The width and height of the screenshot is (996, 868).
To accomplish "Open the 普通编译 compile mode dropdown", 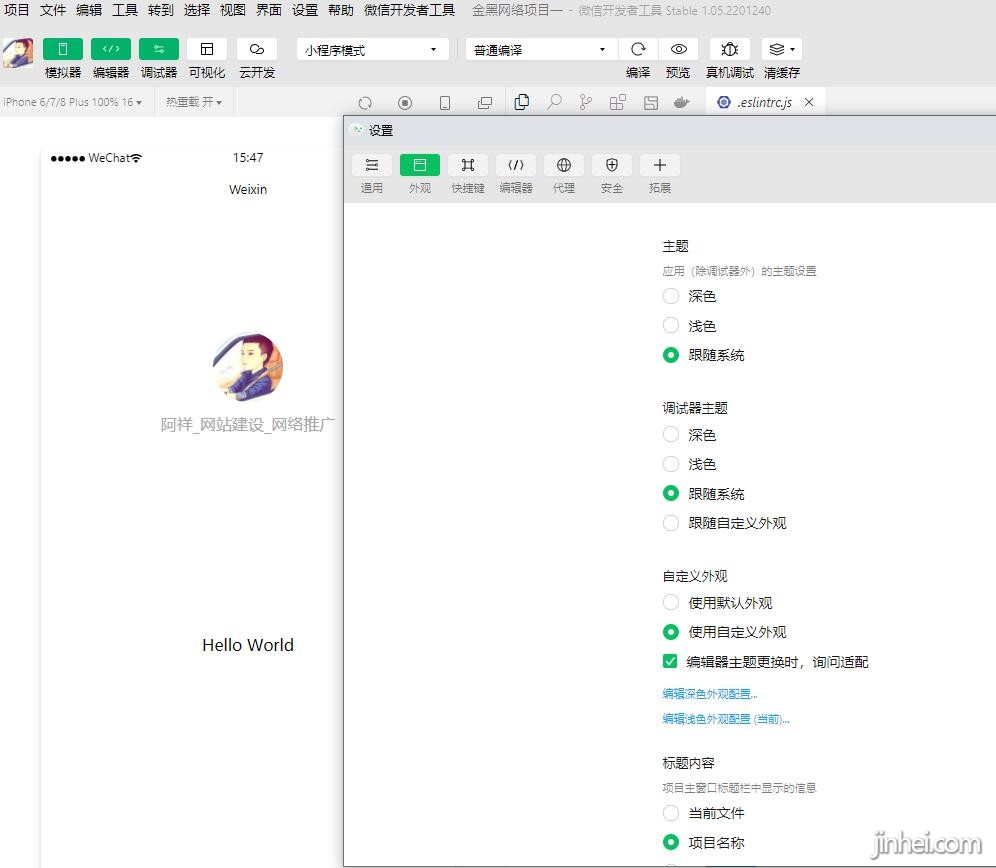I will tap(541, 50).
